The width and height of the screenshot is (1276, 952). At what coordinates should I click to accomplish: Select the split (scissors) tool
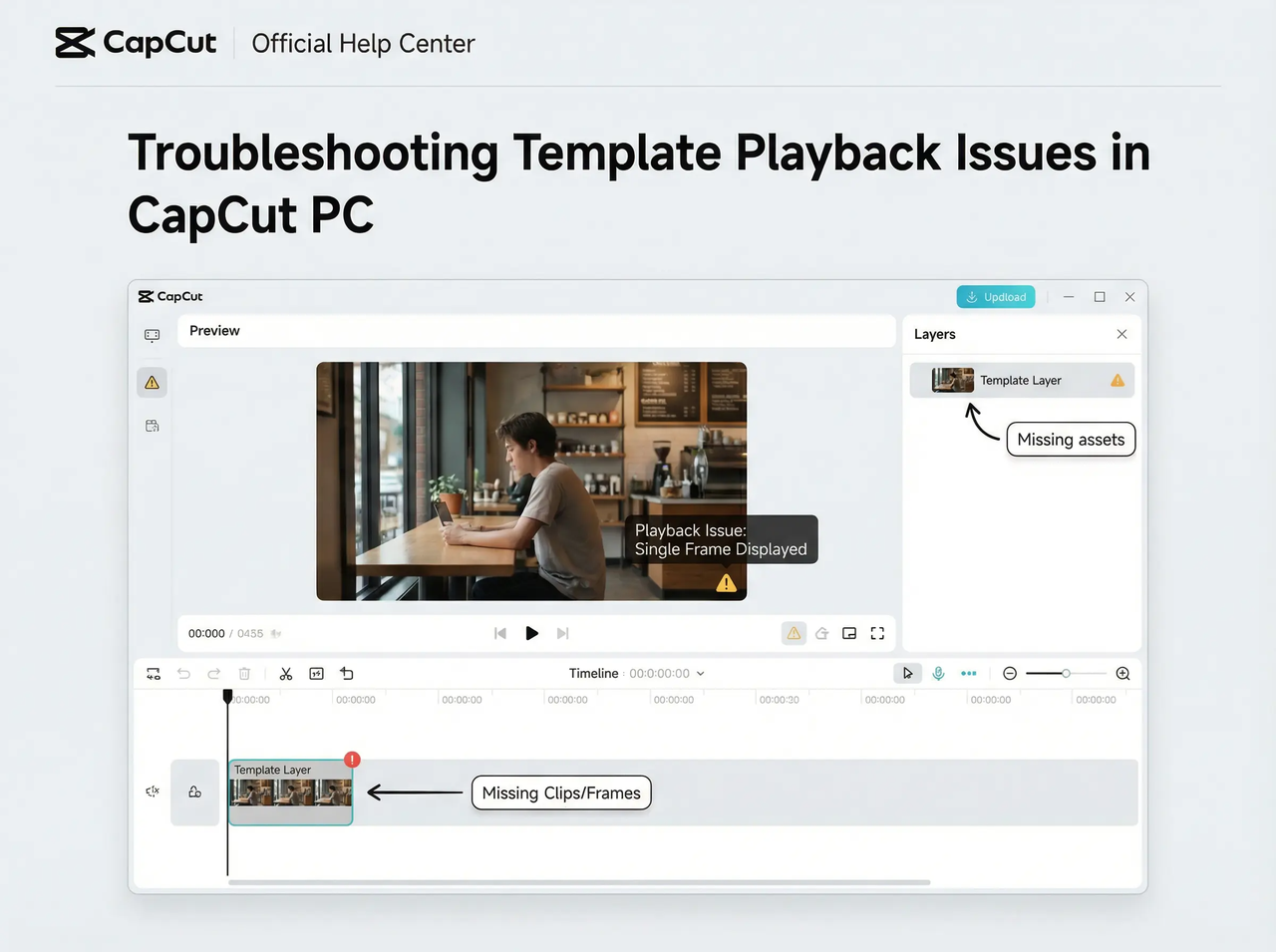coord(286,673)
